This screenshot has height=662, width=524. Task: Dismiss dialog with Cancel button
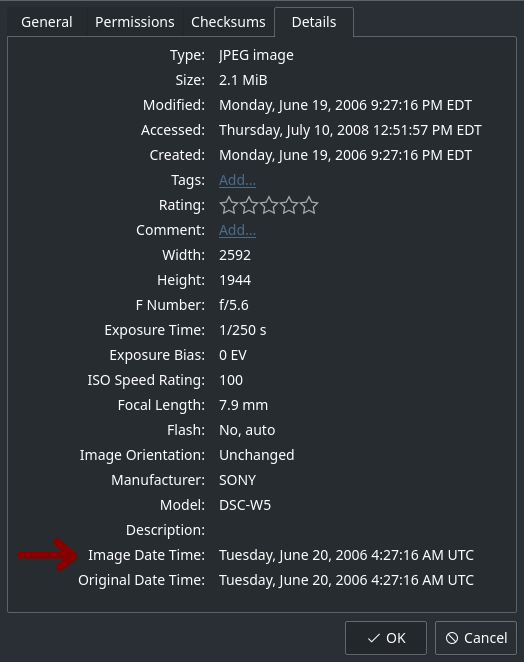click(x=476, y=638)
